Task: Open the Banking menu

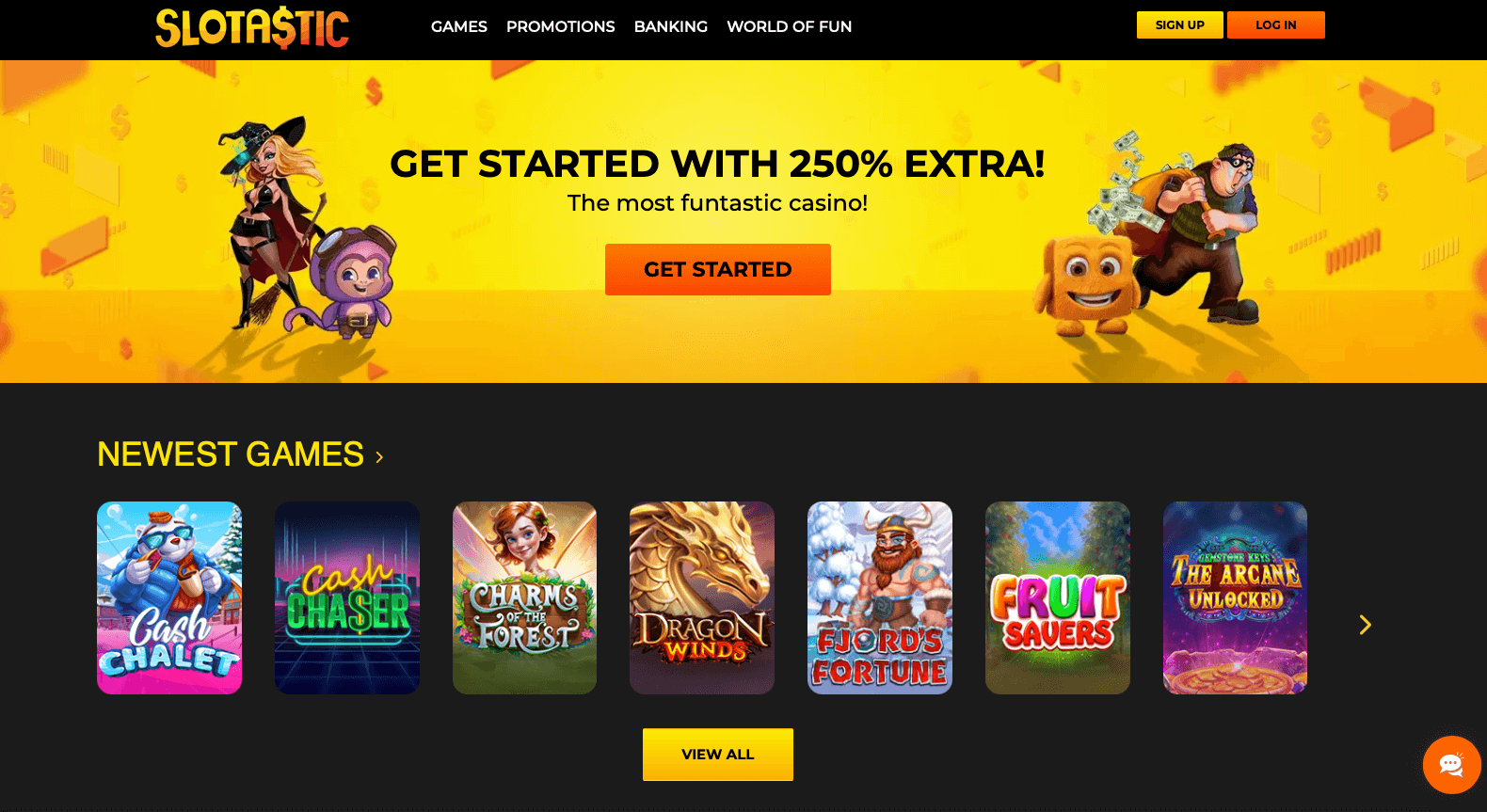Action: (671, 26)
